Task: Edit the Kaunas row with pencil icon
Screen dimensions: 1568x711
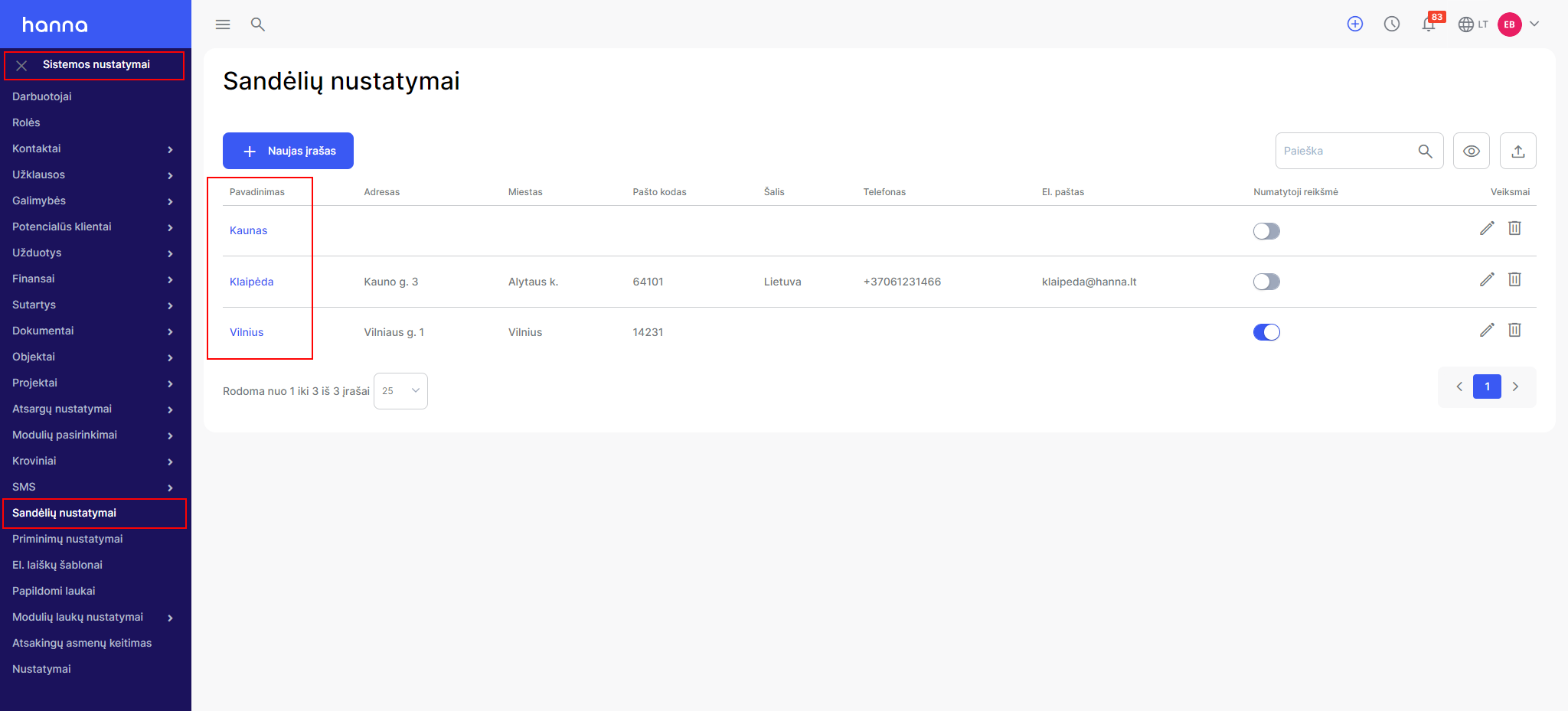Action: (x=1487, y=228)
